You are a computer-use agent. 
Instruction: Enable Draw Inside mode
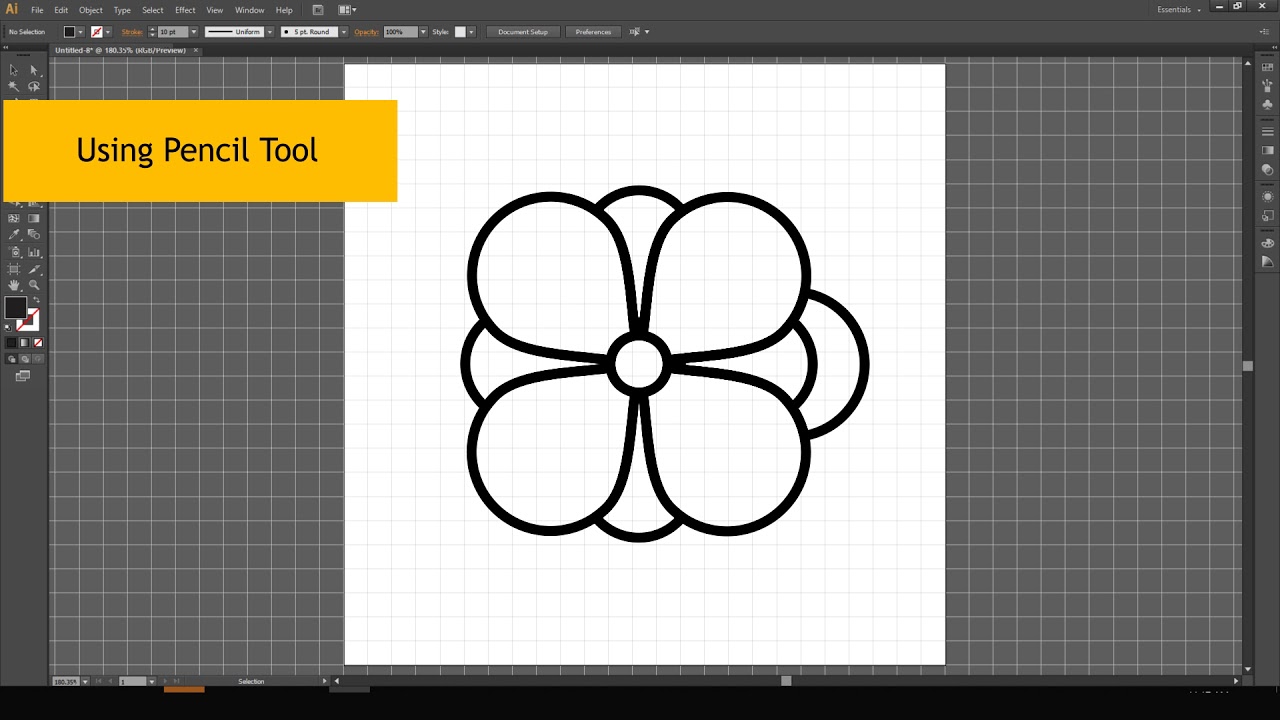(38, 359)
